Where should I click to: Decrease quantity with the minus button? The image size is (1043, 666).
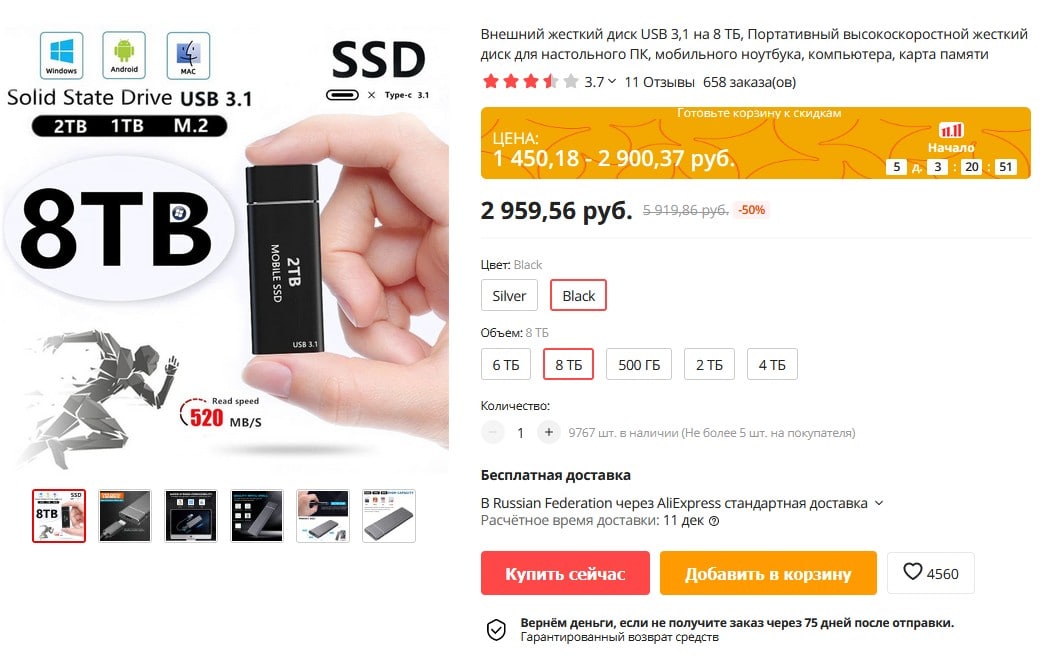pos(492,432)
